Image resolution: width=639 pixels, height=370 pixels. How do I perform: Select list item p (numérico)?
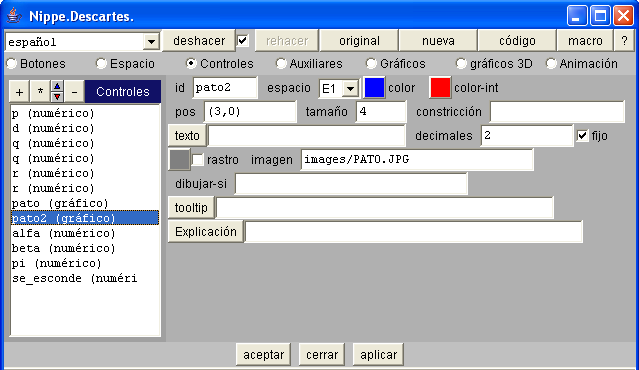[85, 113]
